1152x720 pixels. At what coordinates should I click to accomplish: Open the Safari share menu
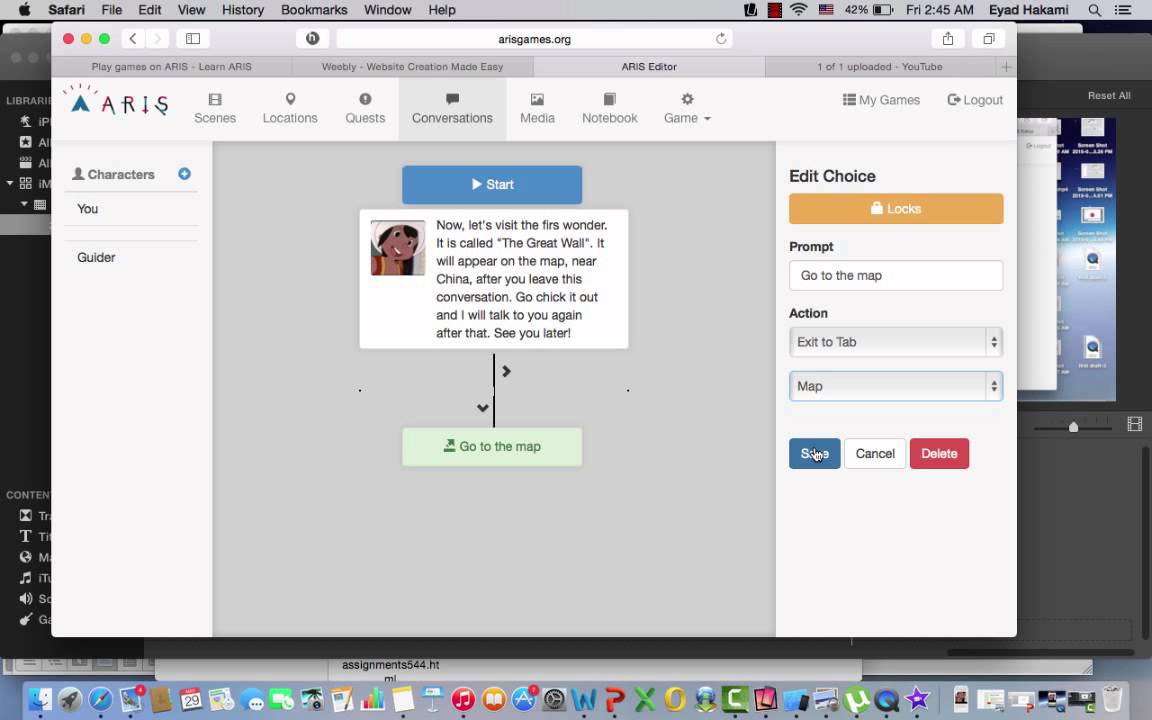click(x=948, y=39)
